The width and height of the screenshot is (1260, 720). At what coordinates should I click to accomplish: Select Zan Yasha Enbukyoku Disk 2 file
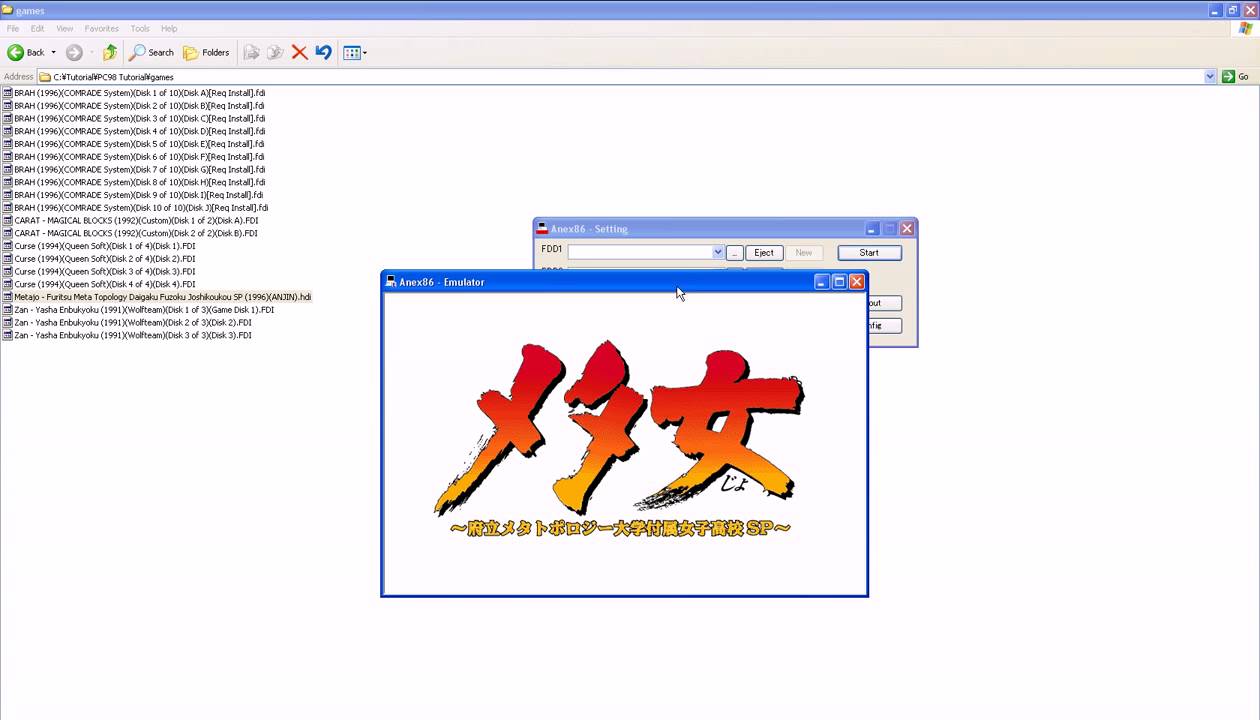click(x=132, y=323)
